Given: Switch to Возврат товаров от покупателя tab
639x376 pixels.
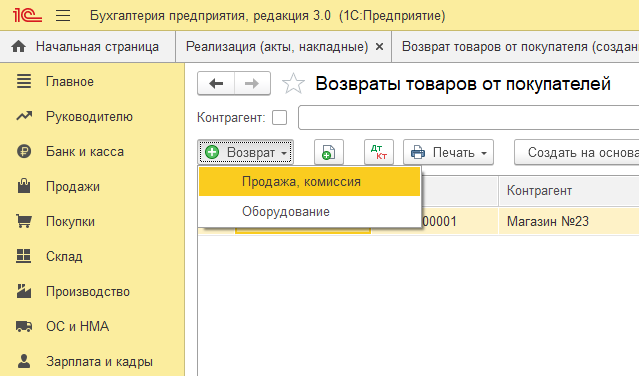Looking at the screenshot, I should point(516,47).
